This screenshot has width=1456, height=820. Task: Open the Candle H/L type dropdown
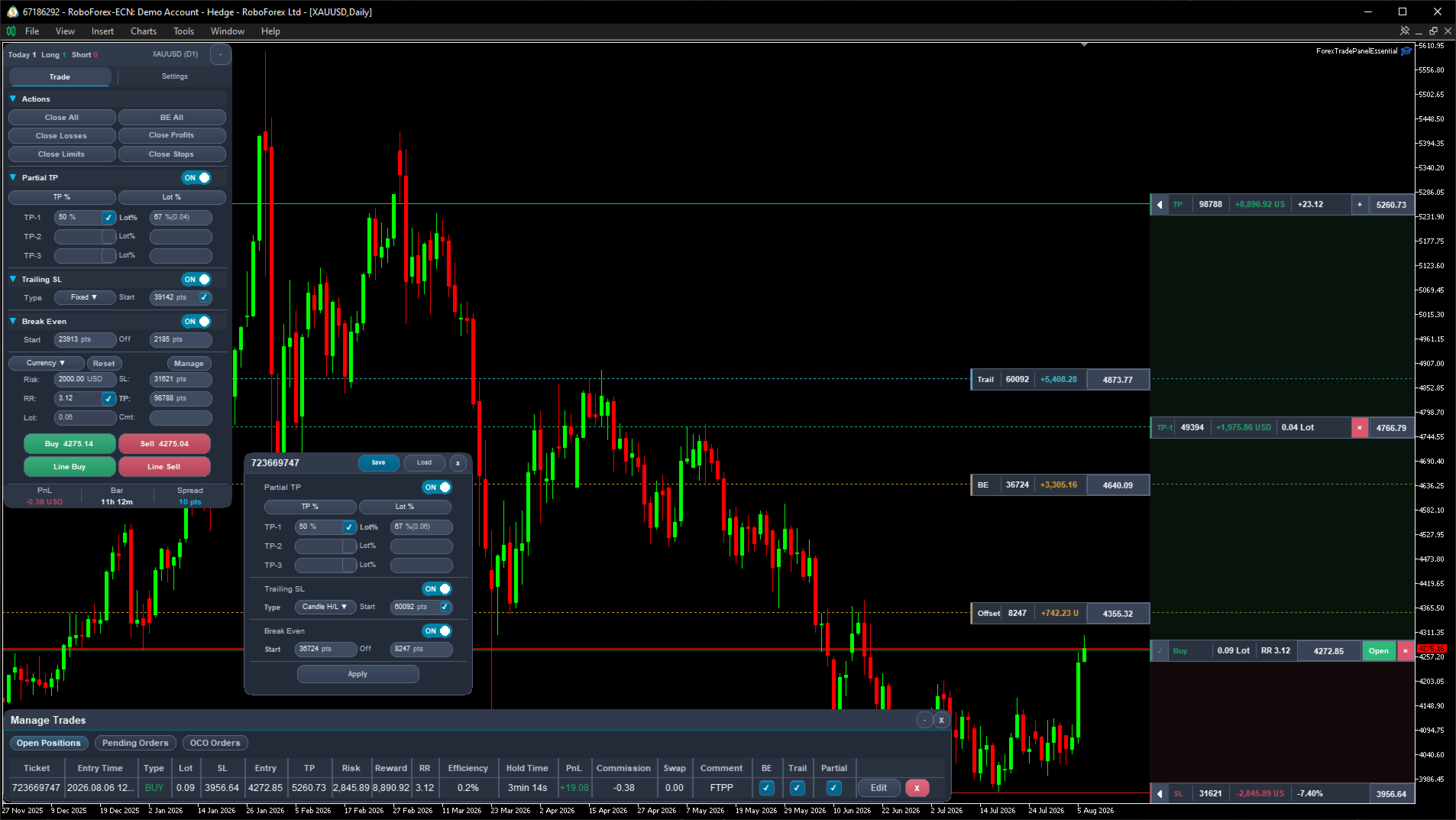325,607
